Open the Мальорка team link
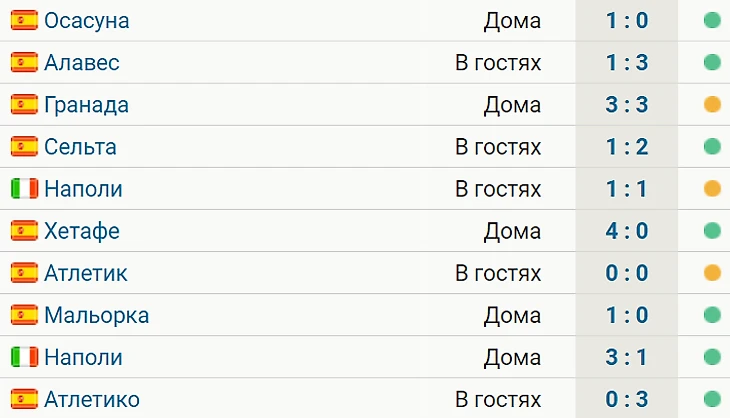The width and height of the screenshot is (730, 418). pos(96,315)
